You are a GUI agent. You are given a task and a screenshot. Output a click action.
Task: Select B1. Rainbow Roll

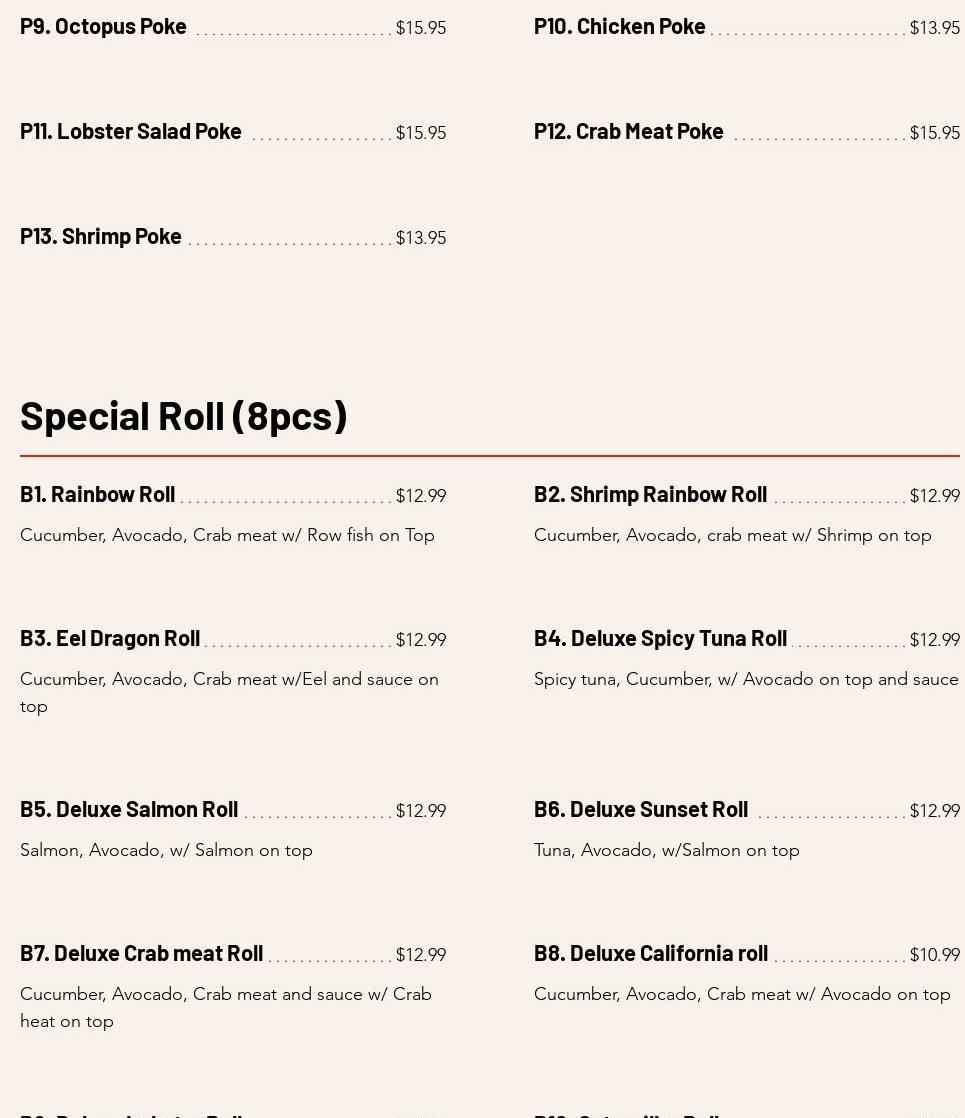pyautogui.click(x=98, y=494)
